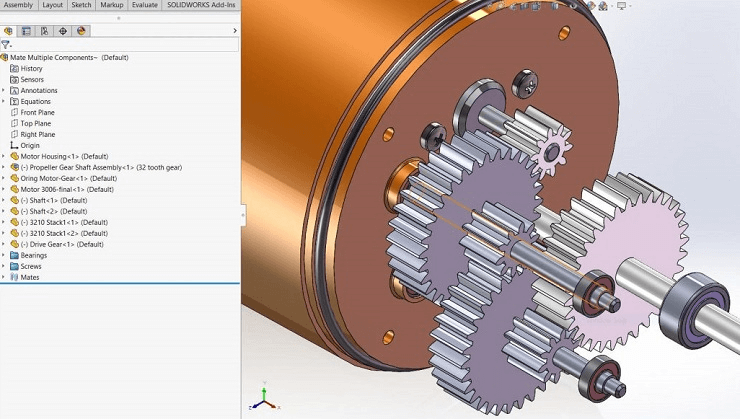Open the DisplayManager sphere tab

pos(81,31)
